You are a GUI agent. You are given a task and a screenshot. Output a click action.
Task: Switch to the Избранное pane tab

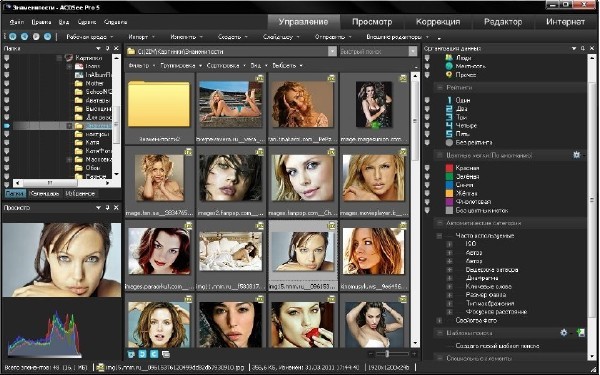(x=80, y=194)
